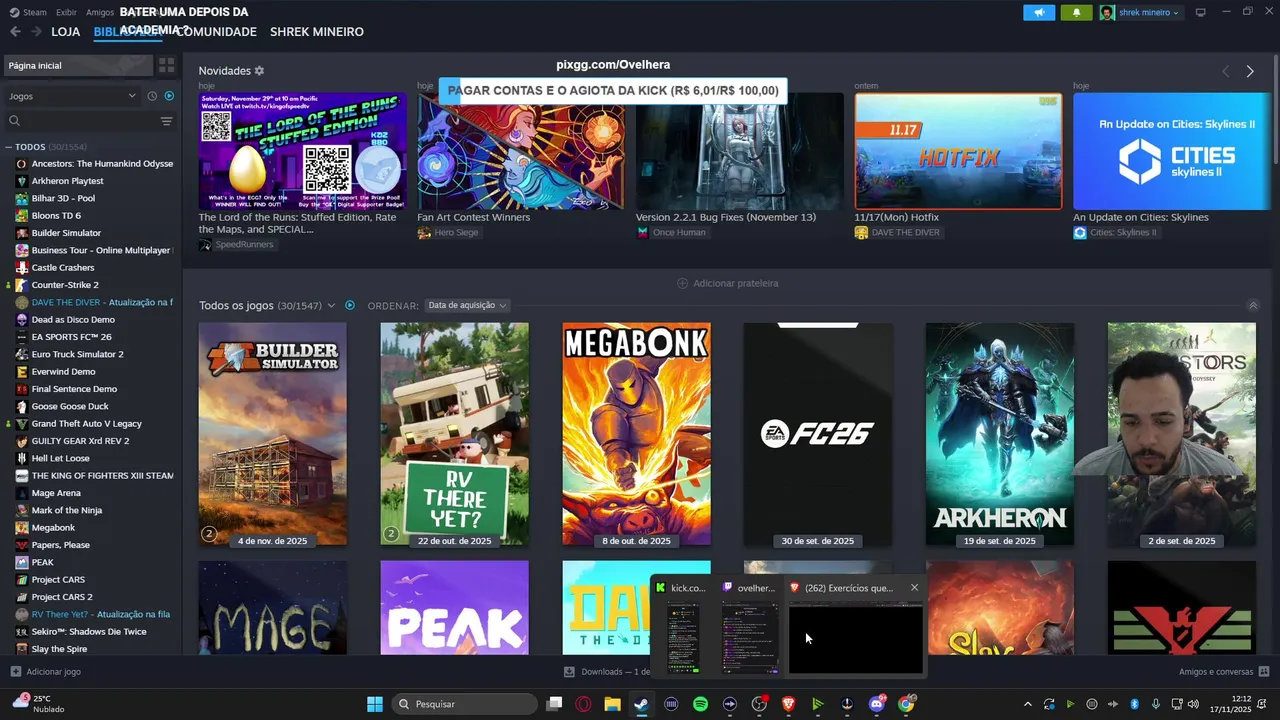The width and height of the screenshot is (1280, 720).
Task: Open the Steam announcements megaphone button
Action: pyautogui.click(x=1039, y=12)
